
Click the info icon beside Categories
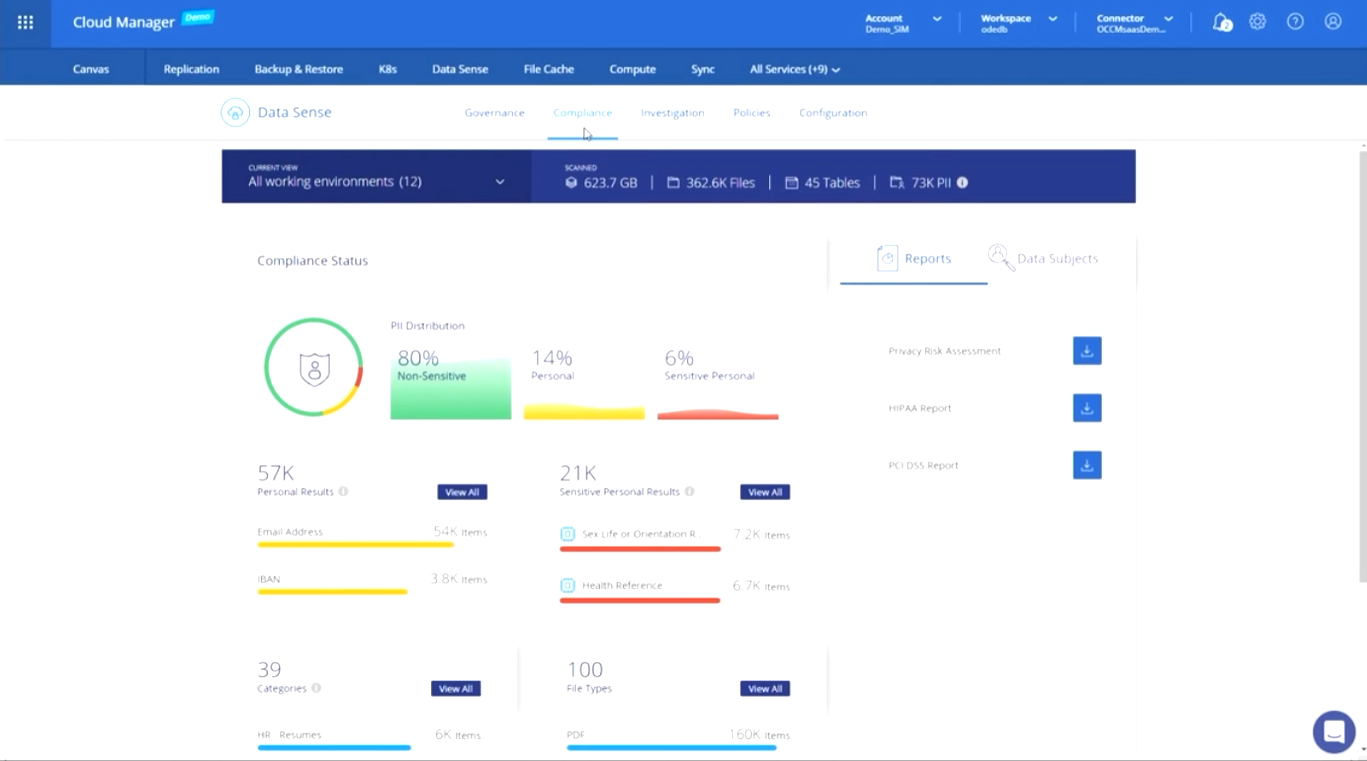[316, 688]
